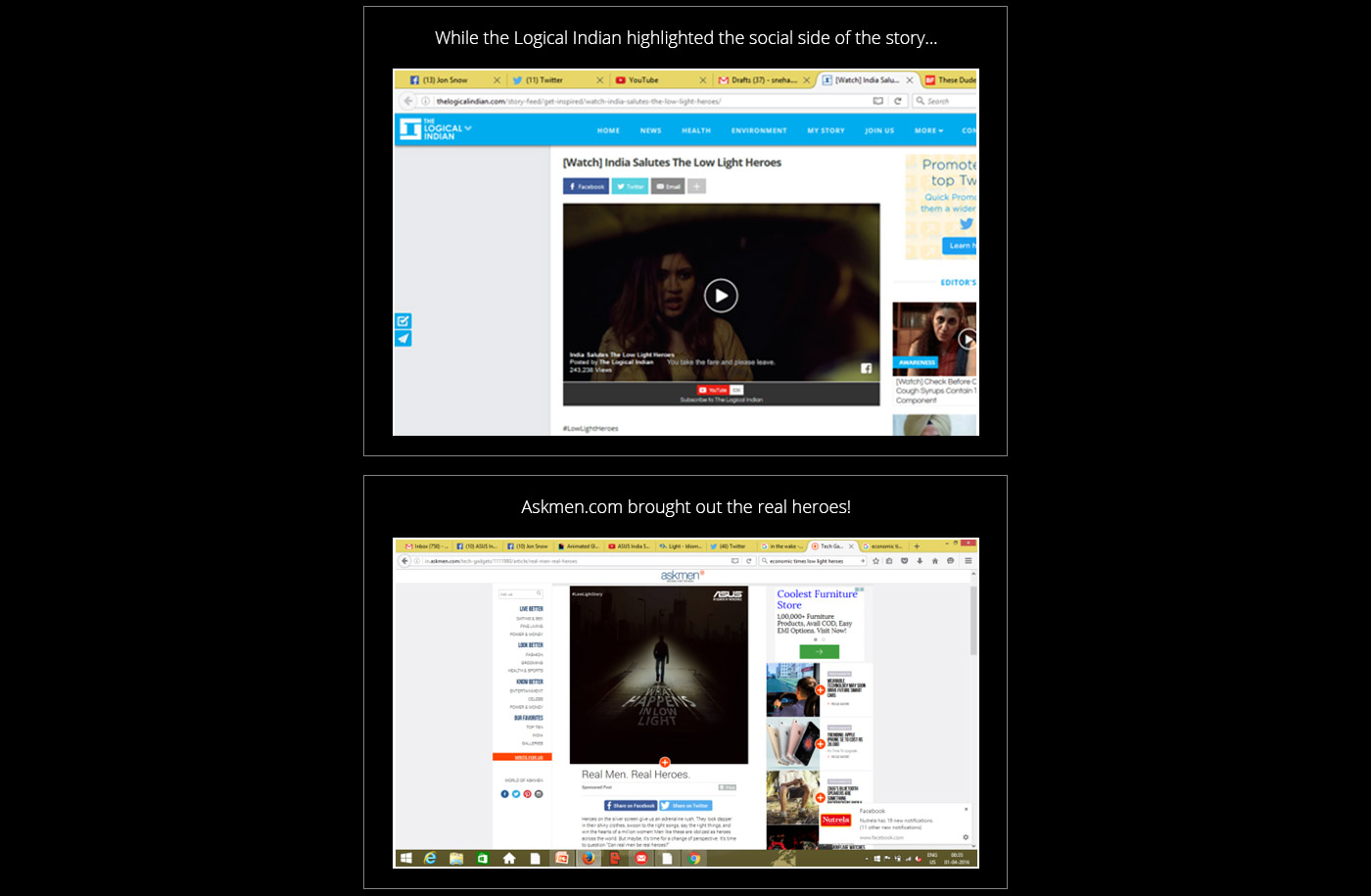Click the Askmen search box
1371x896 pixels.
pyautogui.click(x=520, y=593)
